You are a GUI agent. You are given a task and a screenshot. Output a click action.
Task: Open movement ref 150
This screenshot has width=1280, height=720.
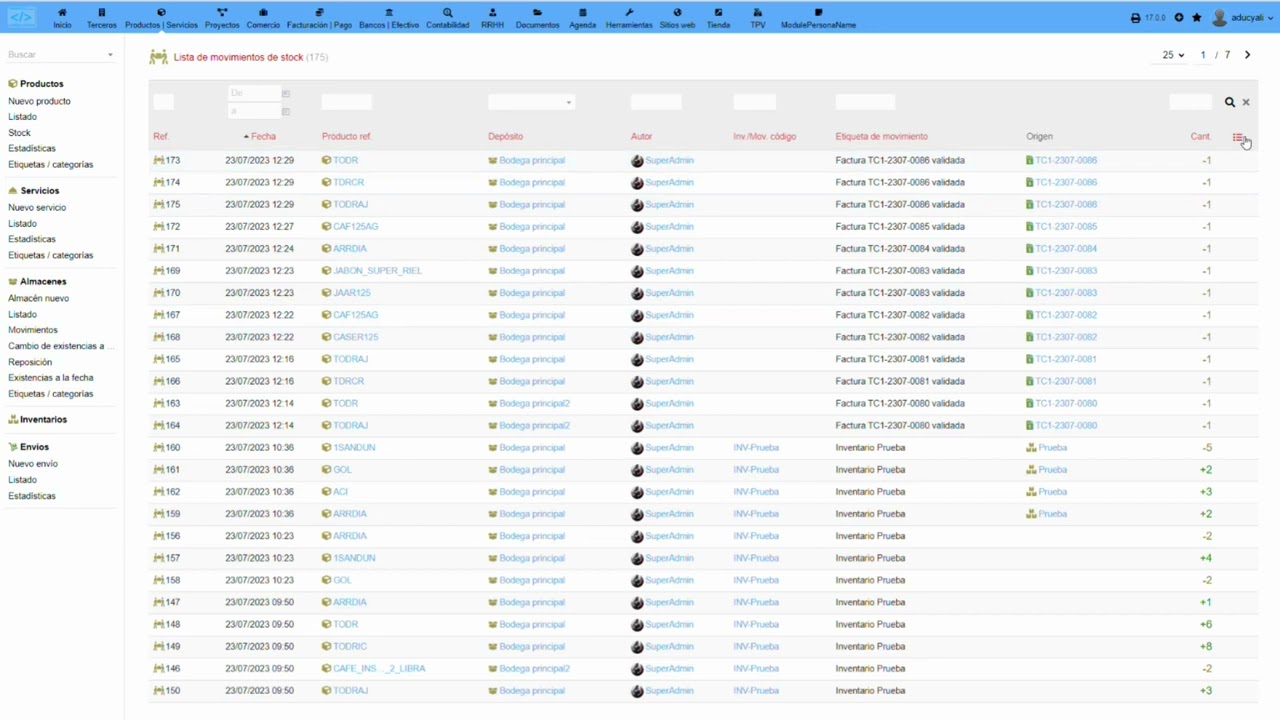(x=167, y=691)
